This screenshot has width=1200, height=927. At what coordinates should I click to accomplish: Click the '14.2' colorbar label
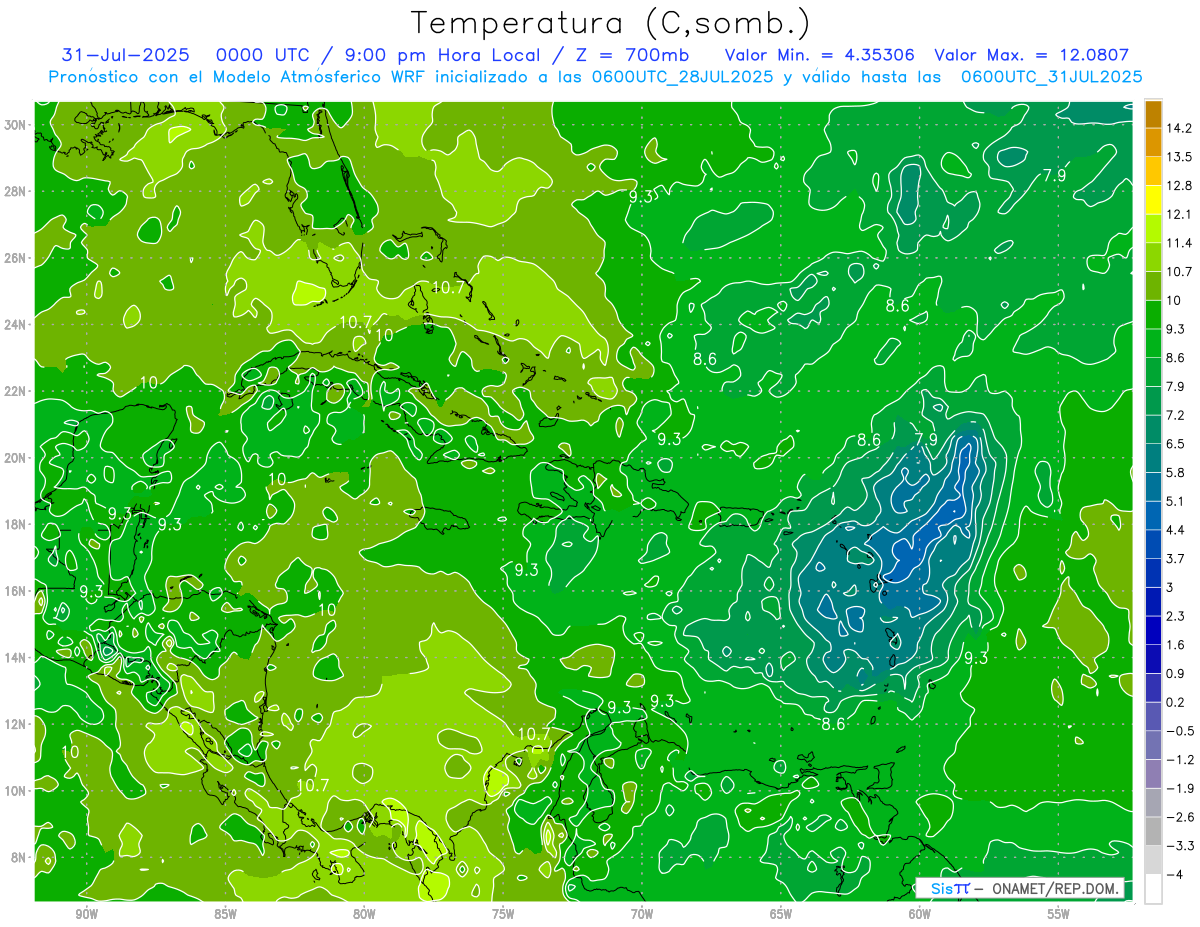point(1178,128)
